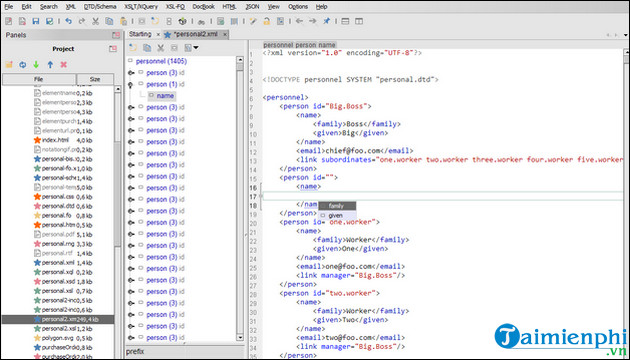630x360 pixels.
Task: Click the add folder icon in Project panel
Action: coord(9,65)
